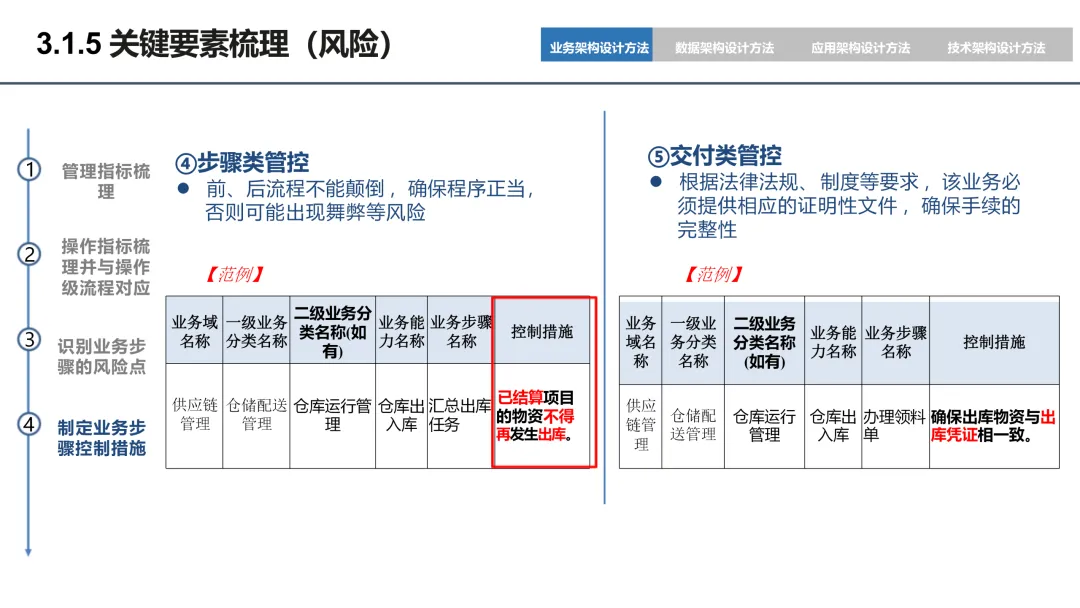Click the 一级业务分类名称 header in the right table
Image resolution: width=1080 pixels, height=608 pixels.
693,341
